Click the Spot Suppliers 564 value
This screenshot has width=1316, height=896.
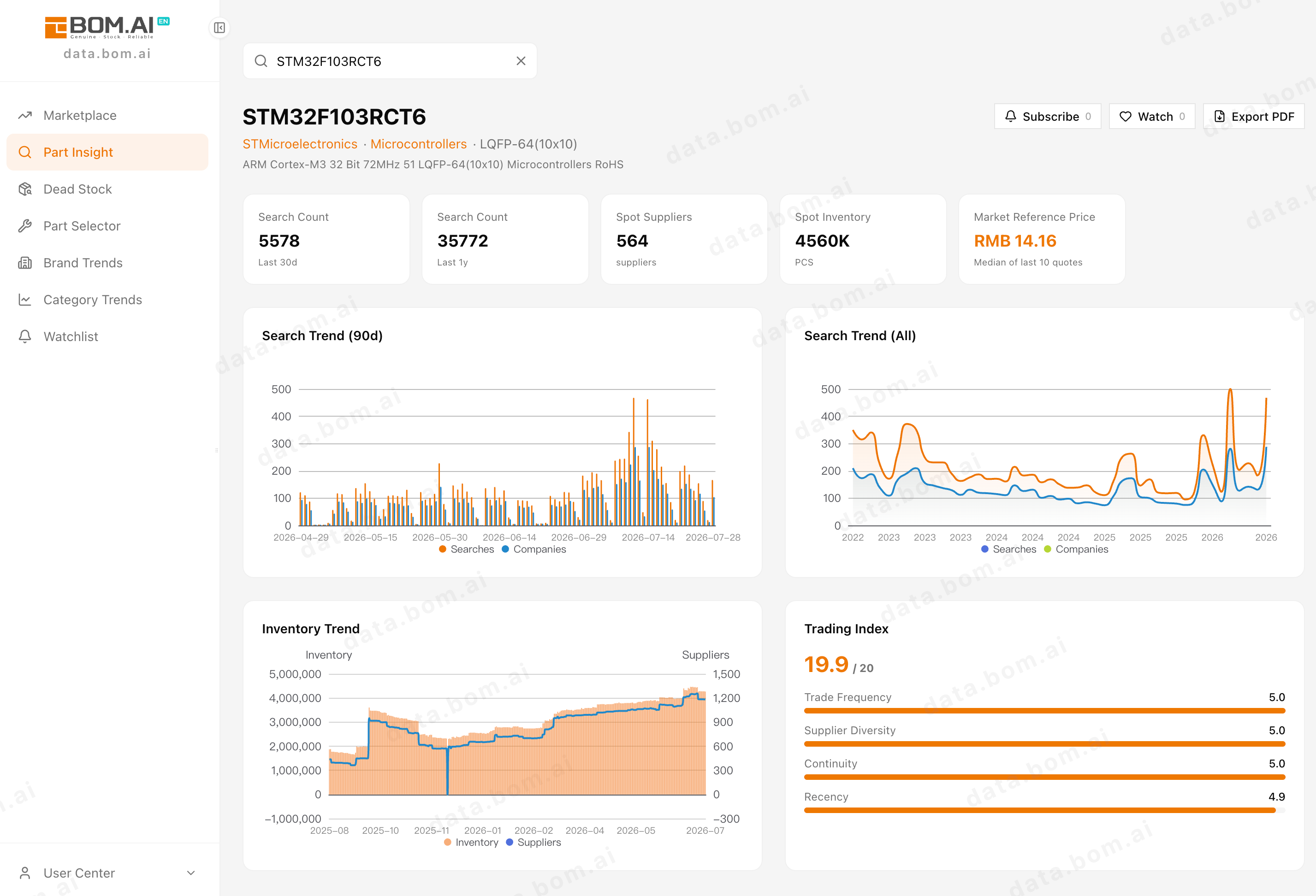pos(632,241)
